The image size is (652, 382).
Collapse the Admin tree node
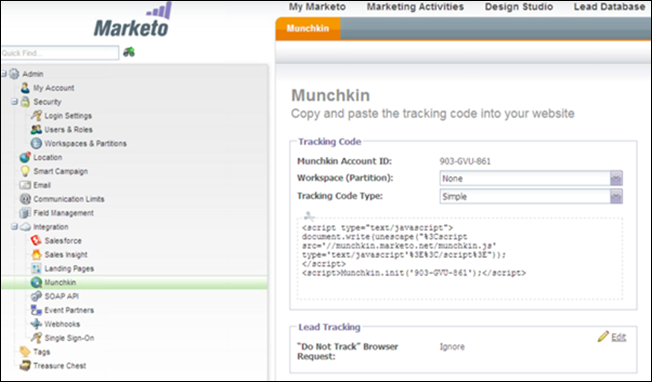click(x=3, y=74)
